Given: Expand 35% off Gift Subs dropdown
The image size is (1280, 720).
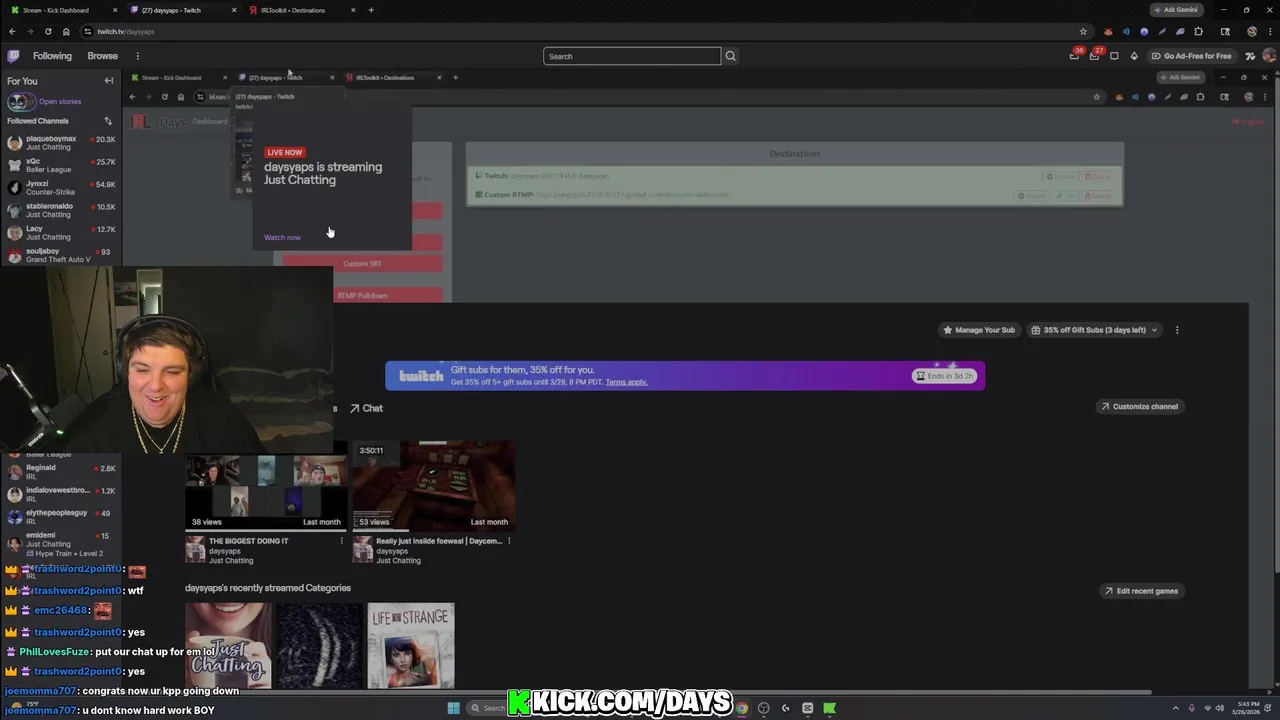Looking at the screenshot, I should click(x=1094, y=330).
